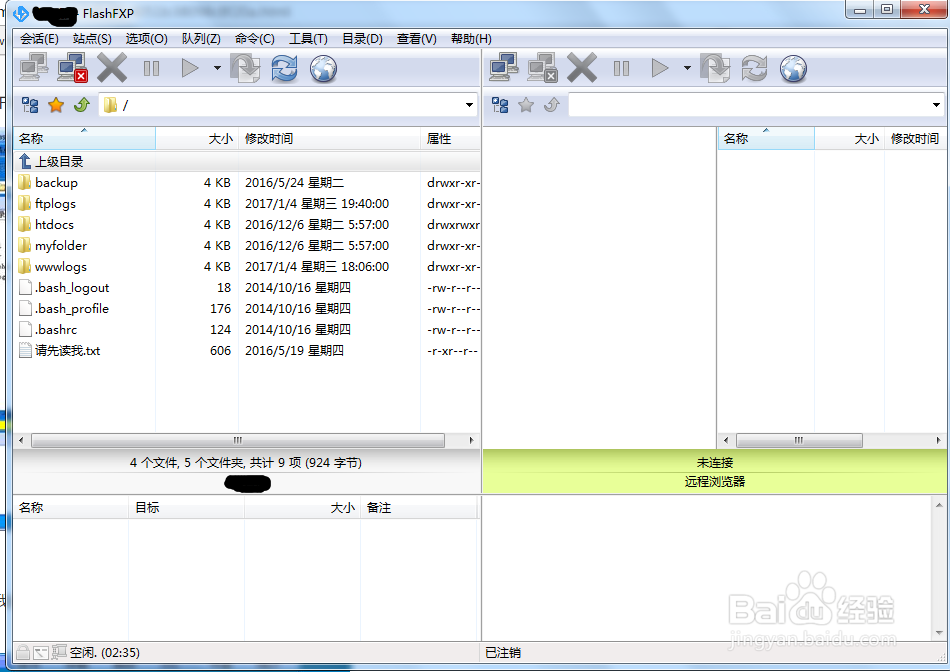Click the left pane Transfer file icon
This screenshot has height=672, width=950.
245,67
